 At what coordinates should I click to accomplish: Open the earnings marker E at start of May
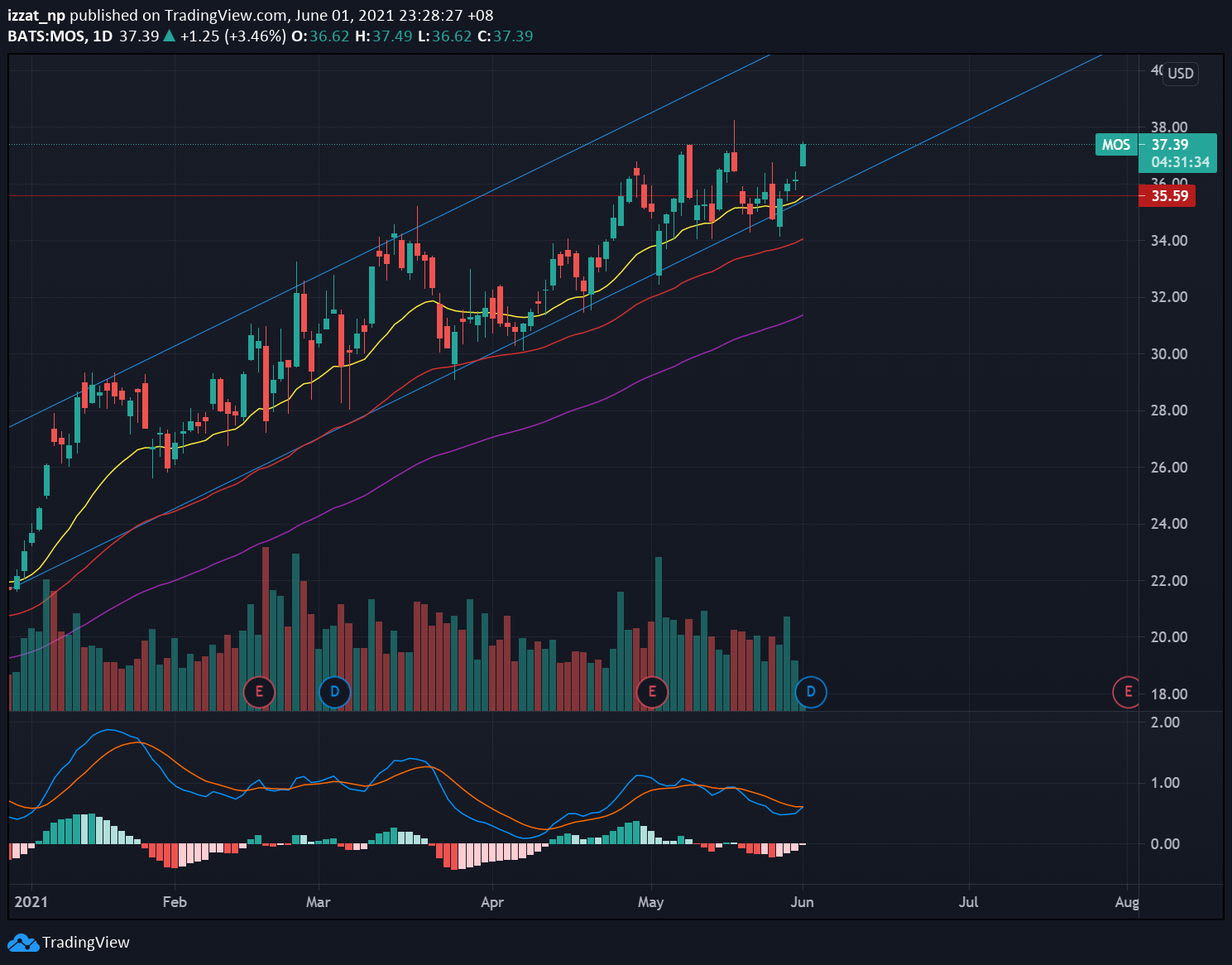coord(652,692)
